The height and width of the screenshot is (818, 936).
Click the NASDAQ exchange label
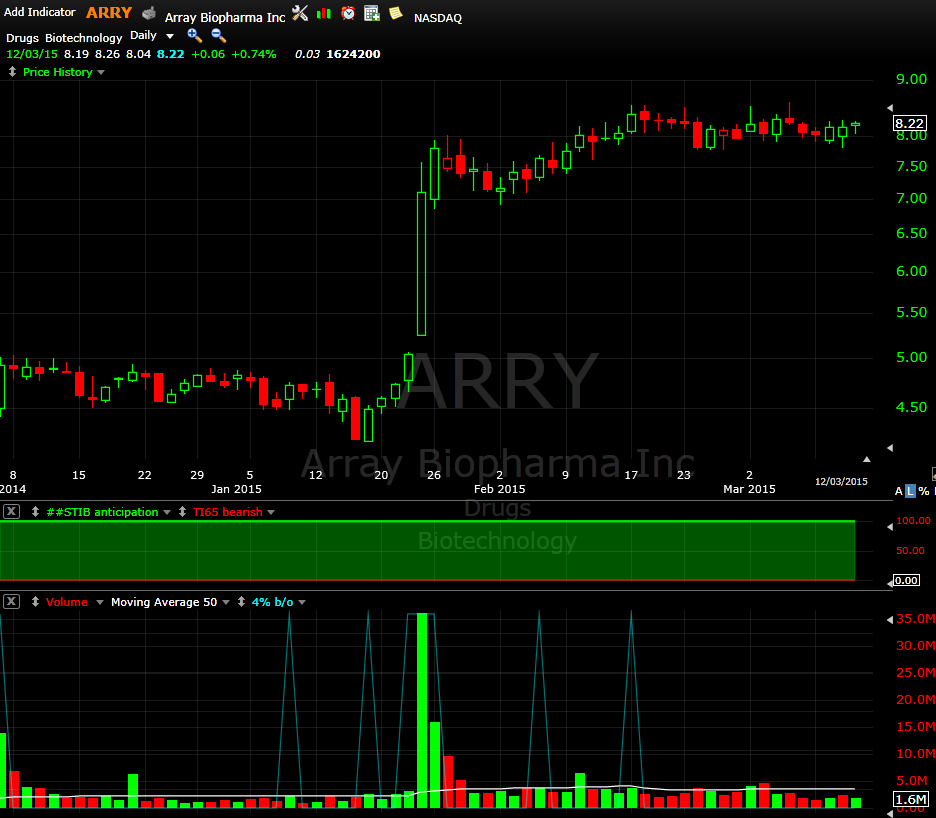coord(438,18)
